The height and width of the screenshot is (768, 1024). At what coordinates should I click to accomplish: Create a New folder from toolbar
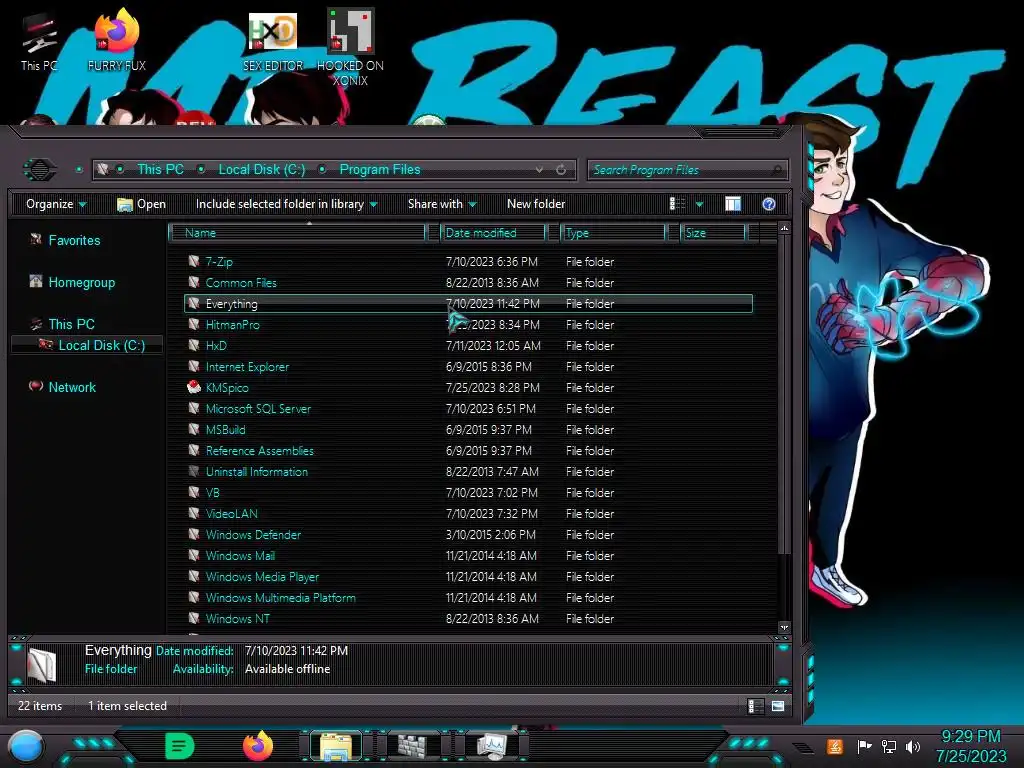(536, 204)
